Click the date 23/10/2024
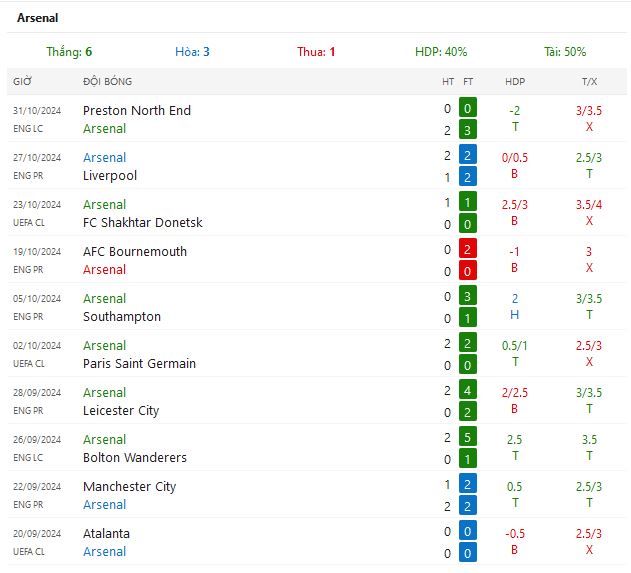631x573 pixels. coord(37,205)
